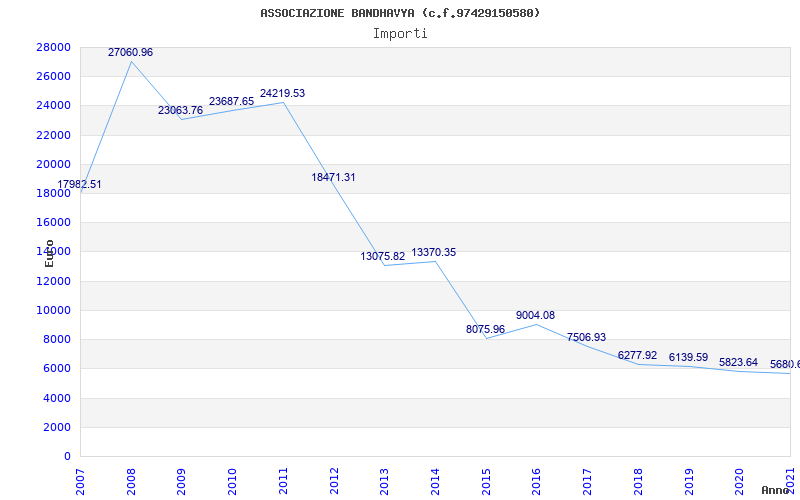Click the y-axis tick 26000
Screen dimensions: 800x500
pyautogui.click(x=53, y=77)
